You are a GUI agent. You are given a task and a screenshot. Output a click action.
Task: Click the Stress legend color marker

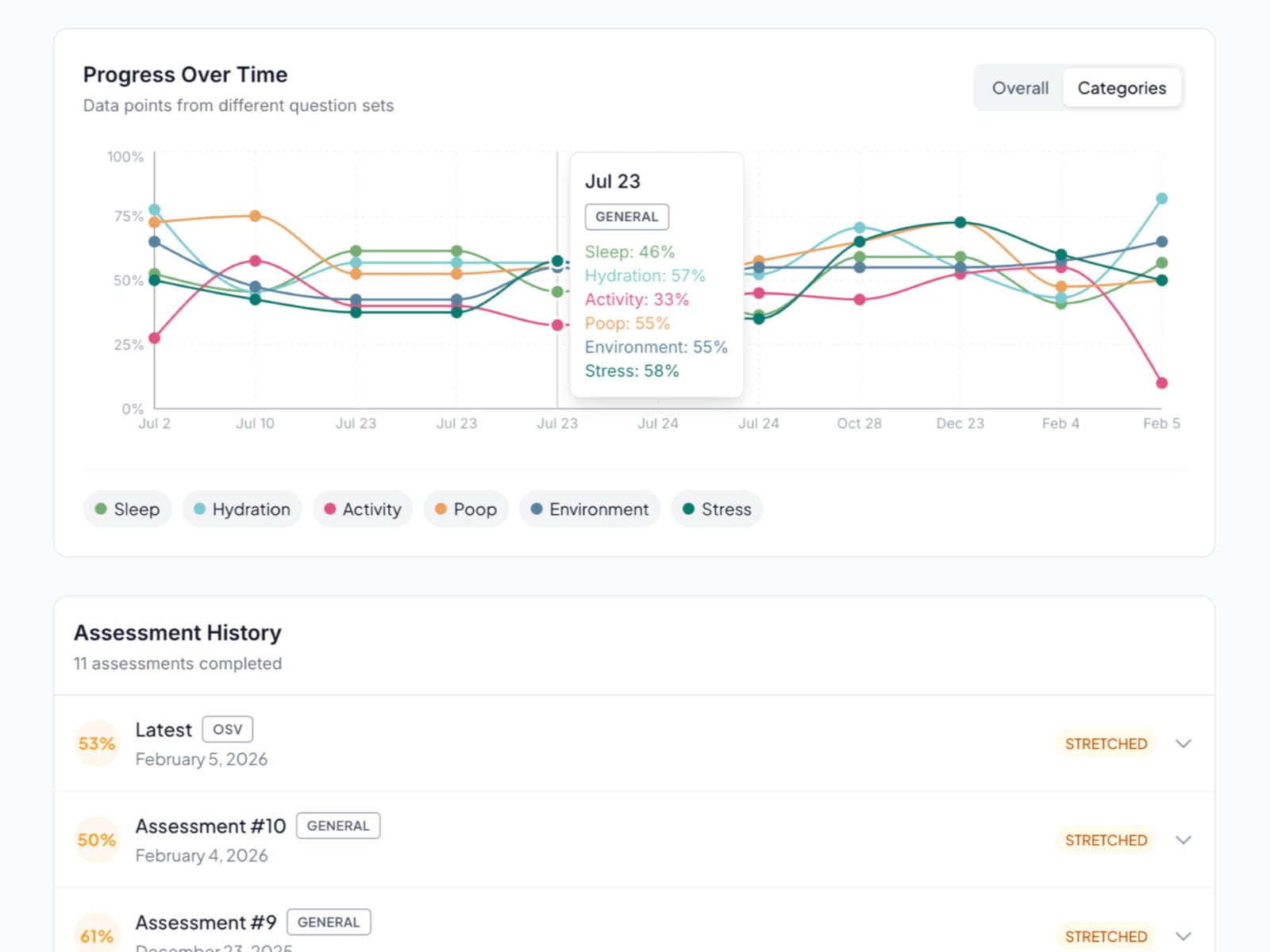689,509
